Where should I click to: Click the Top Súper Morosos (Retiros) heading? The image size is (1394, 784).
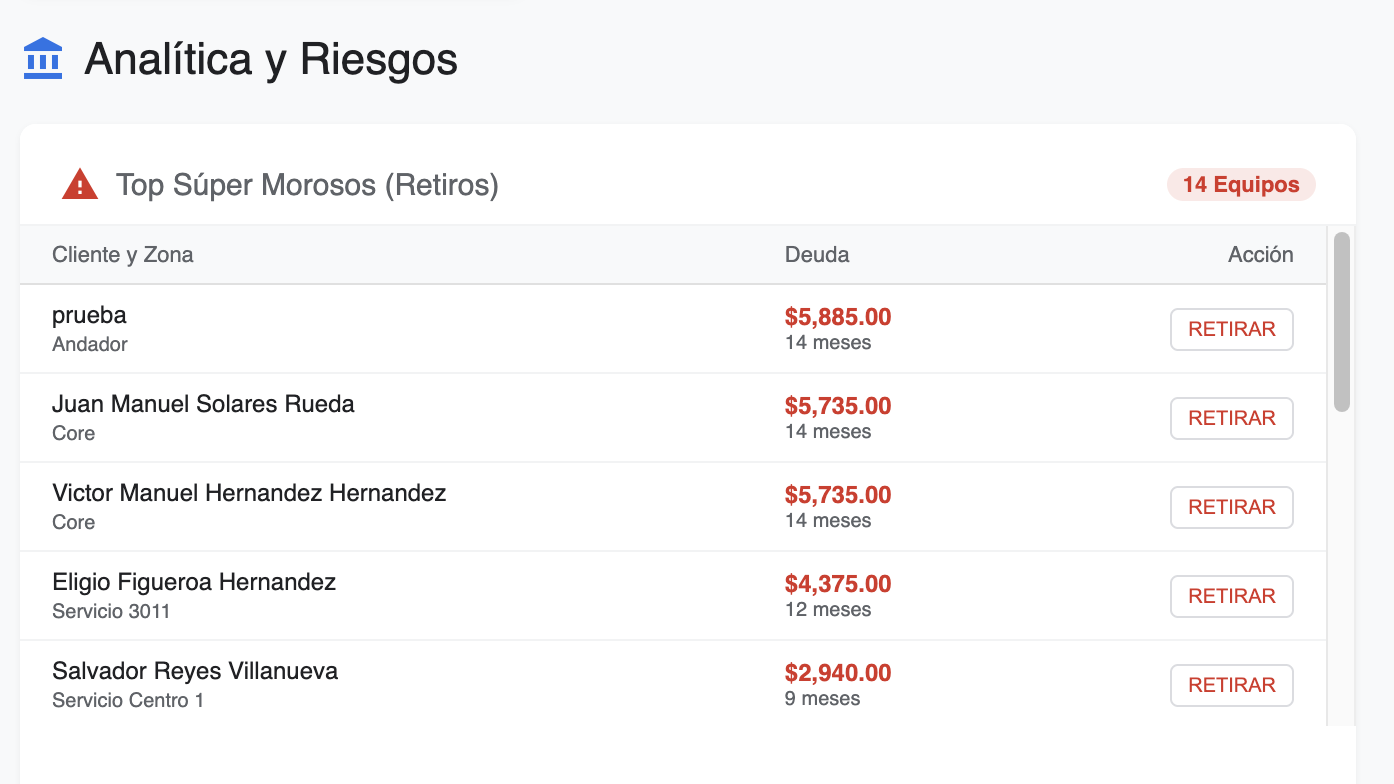pos(307,185)
